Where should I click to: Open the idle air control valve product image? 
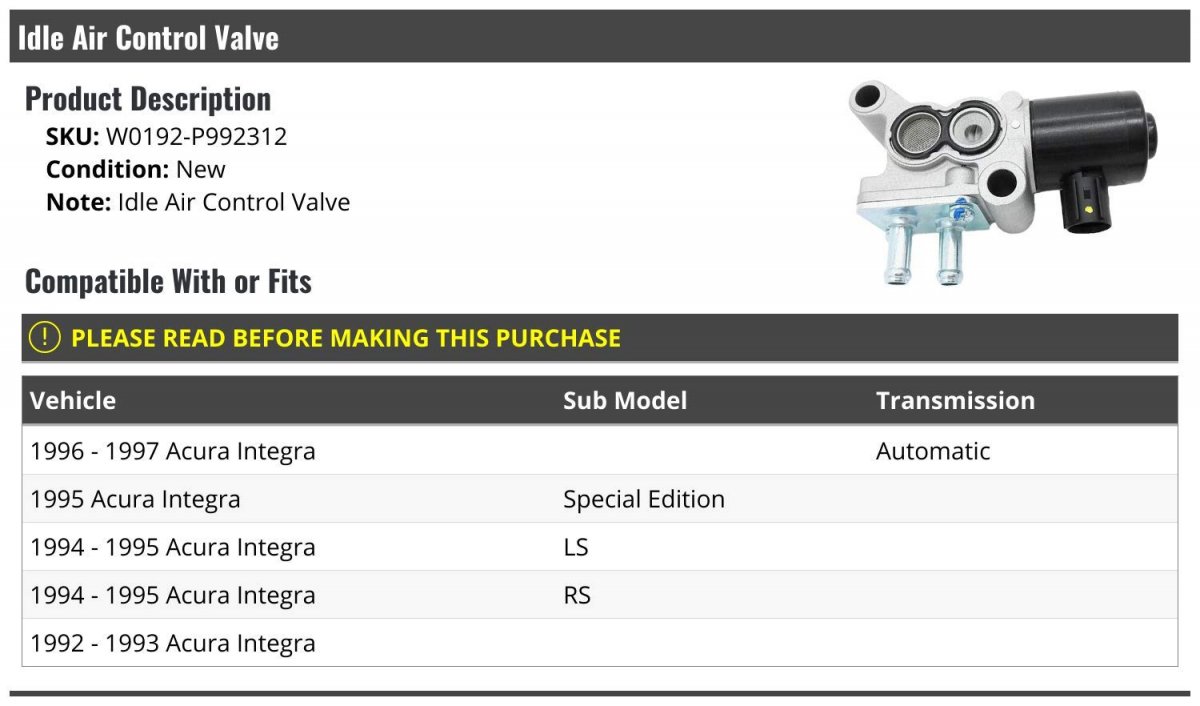(x=1004, y=184)
